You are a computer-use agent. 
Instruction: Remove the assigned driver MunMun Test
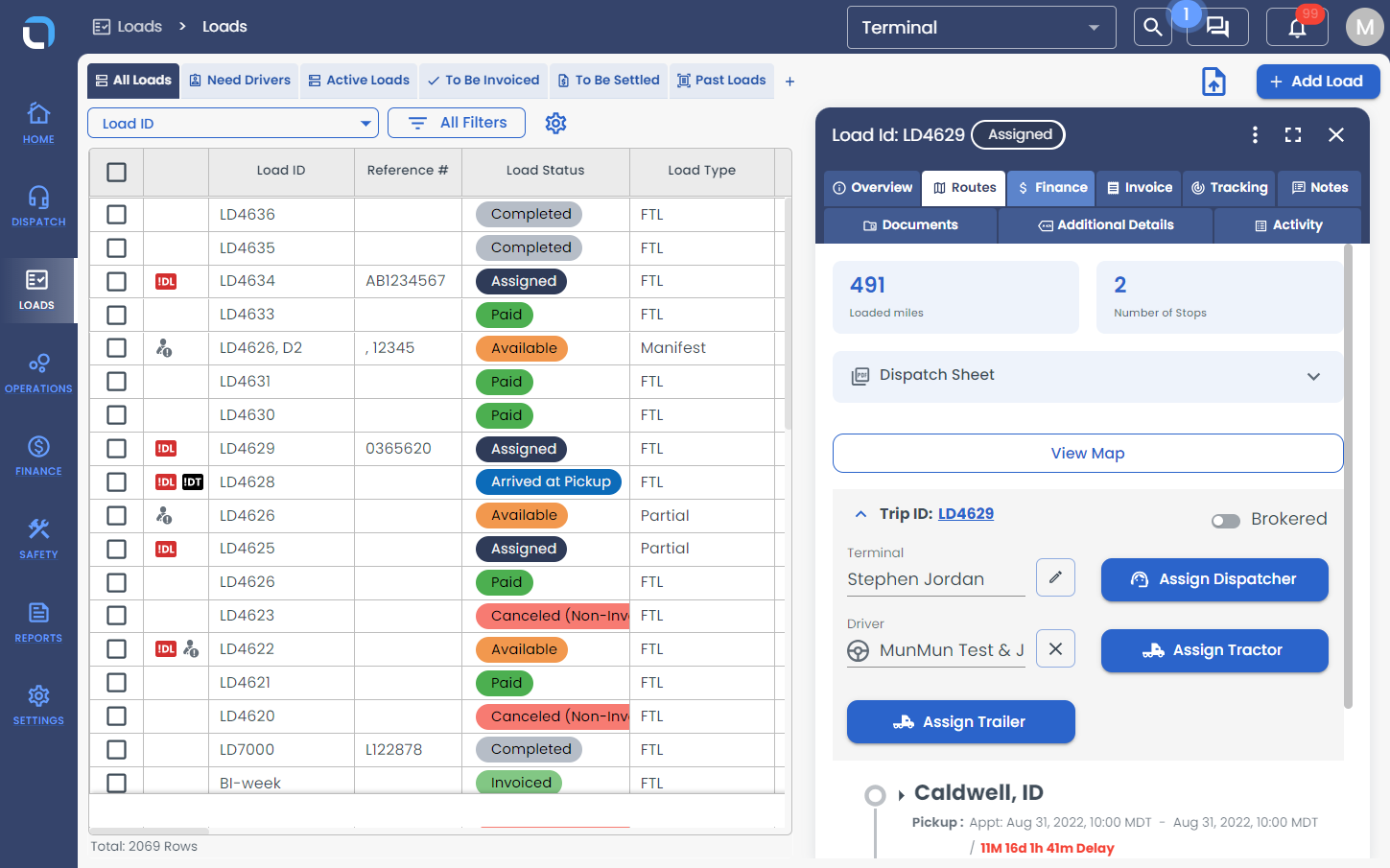(1055, 648)
